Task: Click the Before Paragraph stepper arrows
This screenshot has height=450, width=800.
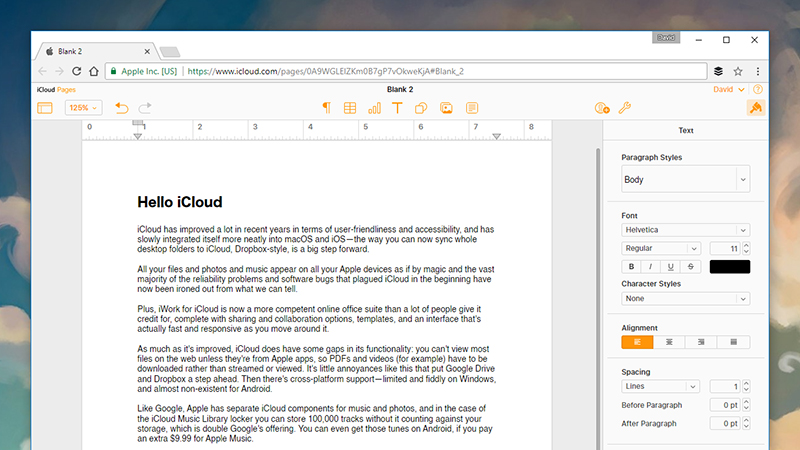Action: coord(746,405)
